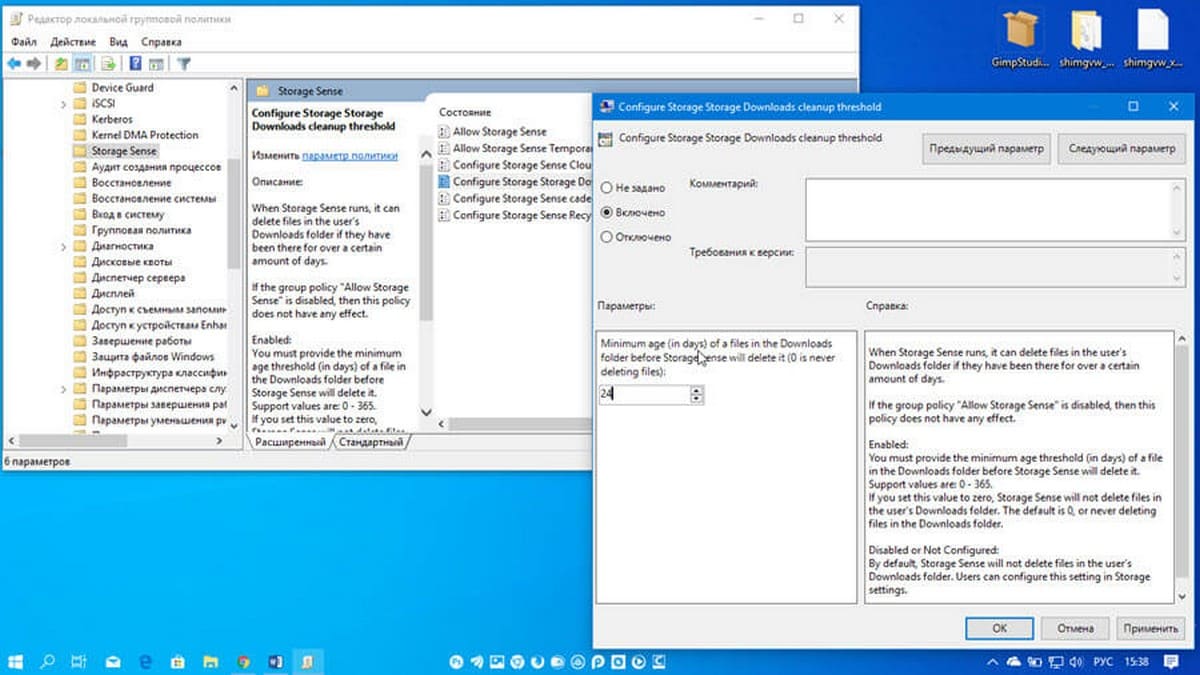The height and width of the screenshot is (675, 1200).
Task: Click the Предыдущий параметр button
Action: tap(987, 148)
